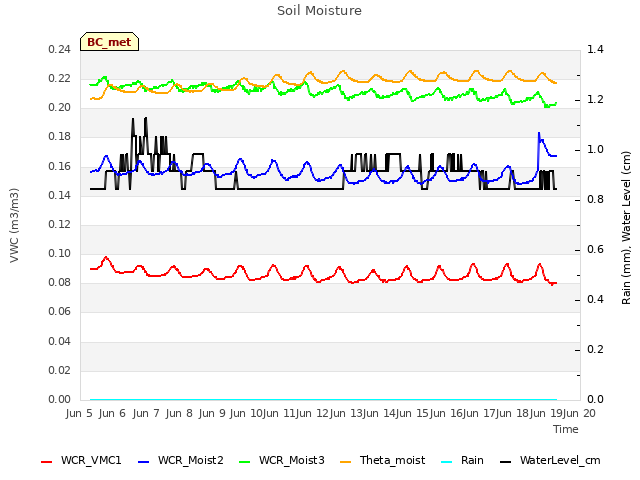Image resolution: width=640 pixels, height=480 pixels.
Task: Click the 1.4 right axis value
Action: pyautogui.click(x=595, y=49)
